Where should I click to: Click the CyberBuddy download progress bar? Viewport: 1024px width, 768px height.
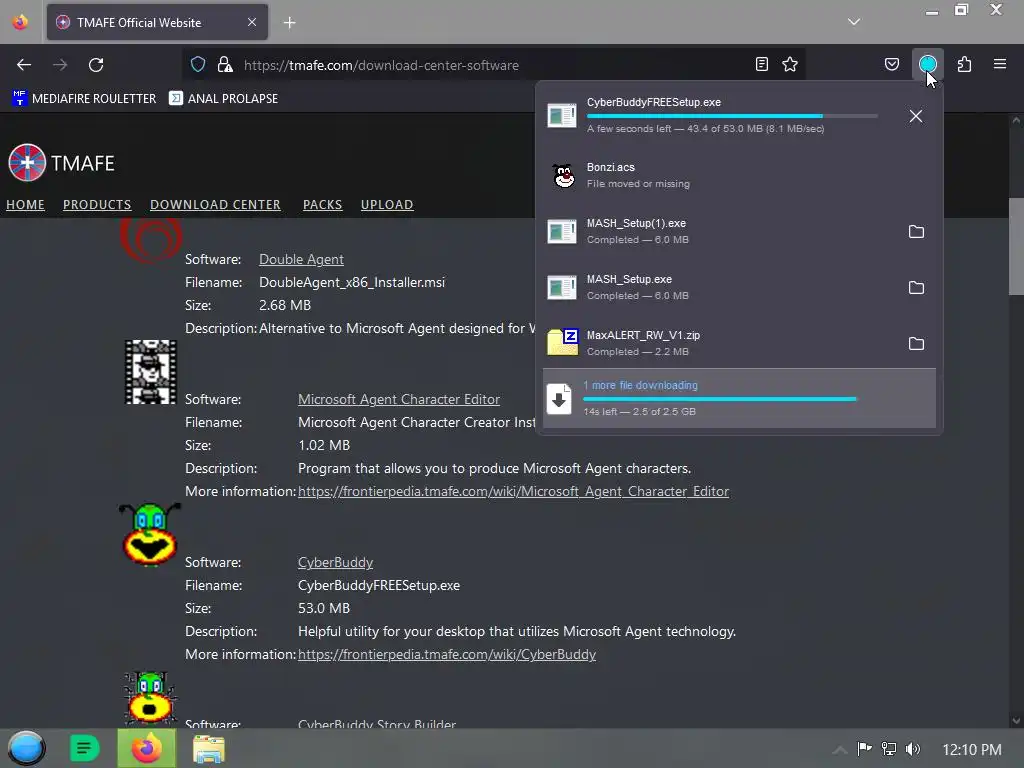(731, 116)
